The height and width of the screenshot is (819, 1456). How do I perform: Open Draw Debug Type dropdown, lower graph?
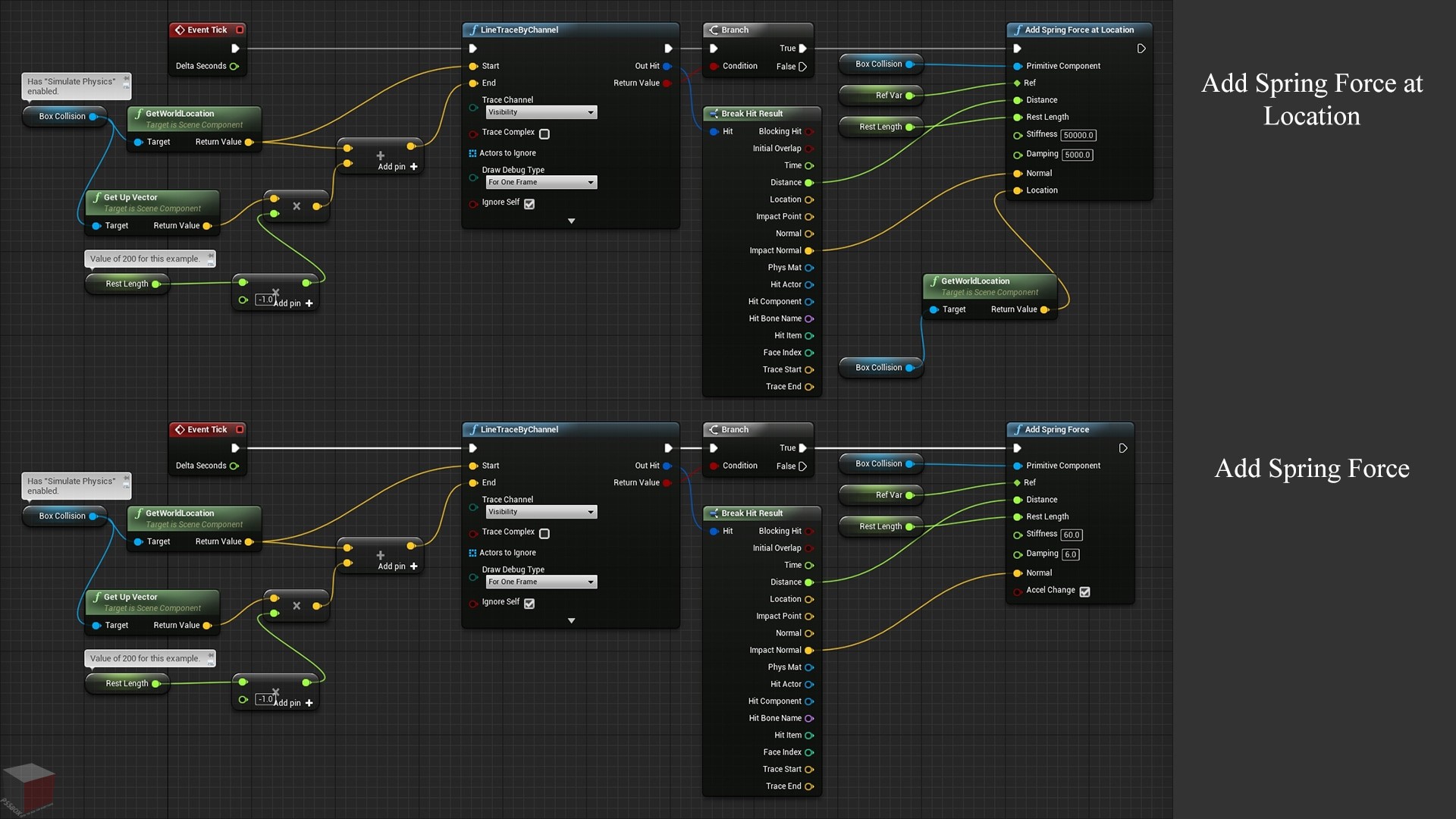541,582
